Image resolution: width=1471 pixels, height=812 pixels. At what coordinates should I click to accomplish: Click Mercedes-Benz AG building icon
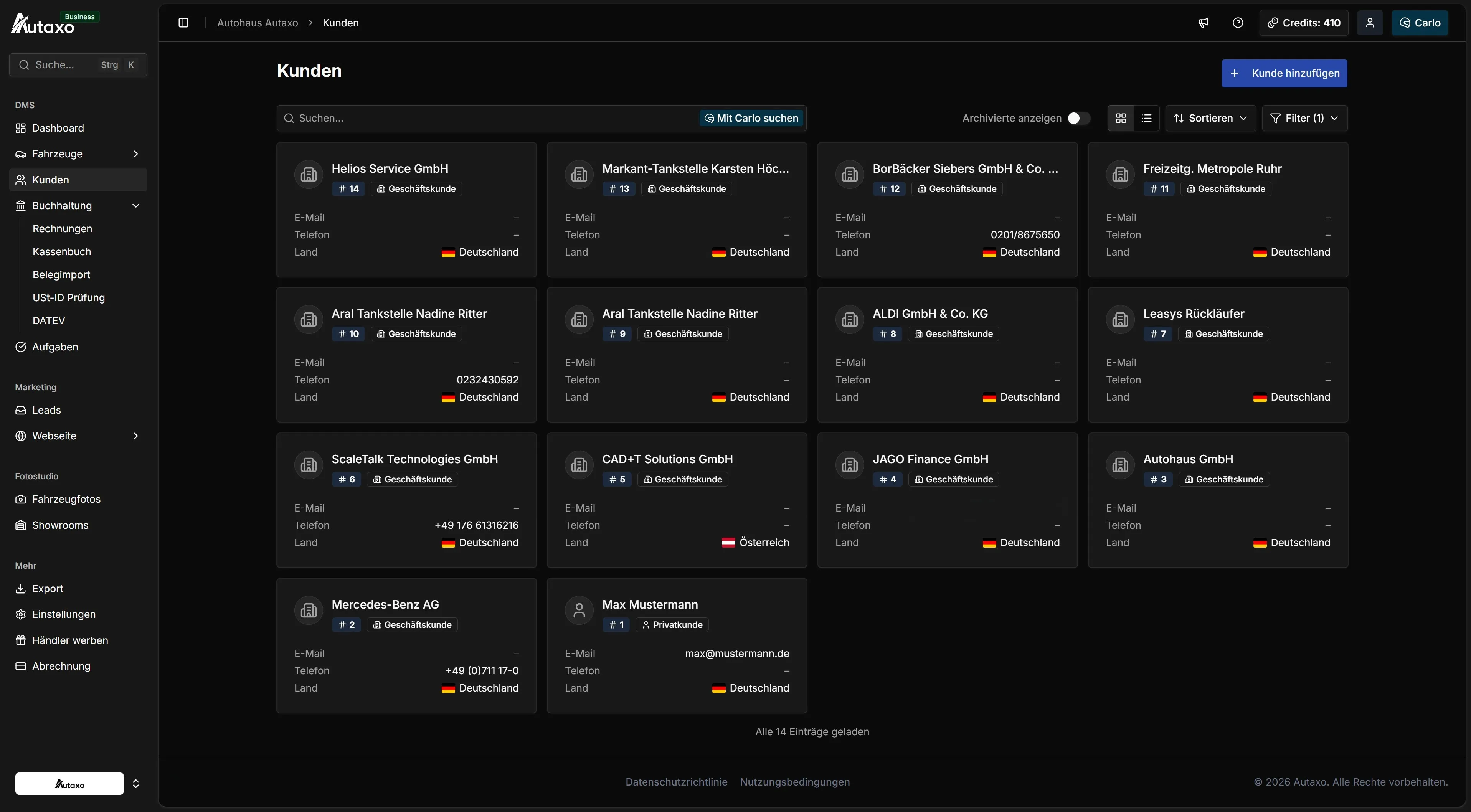pyautogui.click(x=309, y=611)
